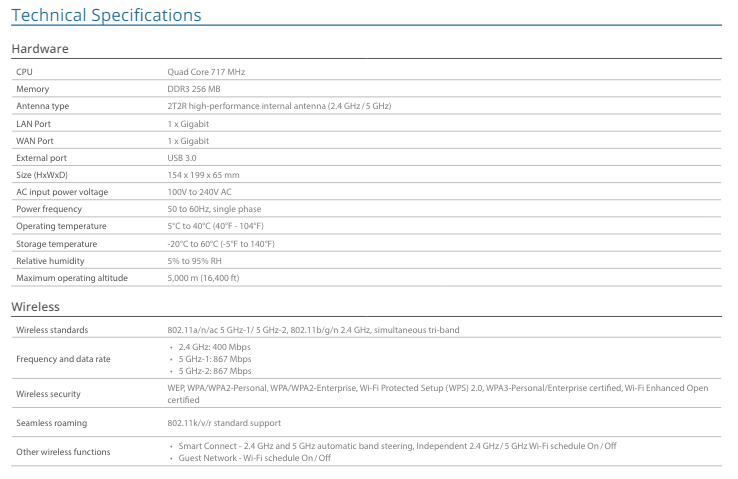738x479 pixels.
Task: Click the Wireless section heading
Action: pyautogui.click(x=35, y=306)
